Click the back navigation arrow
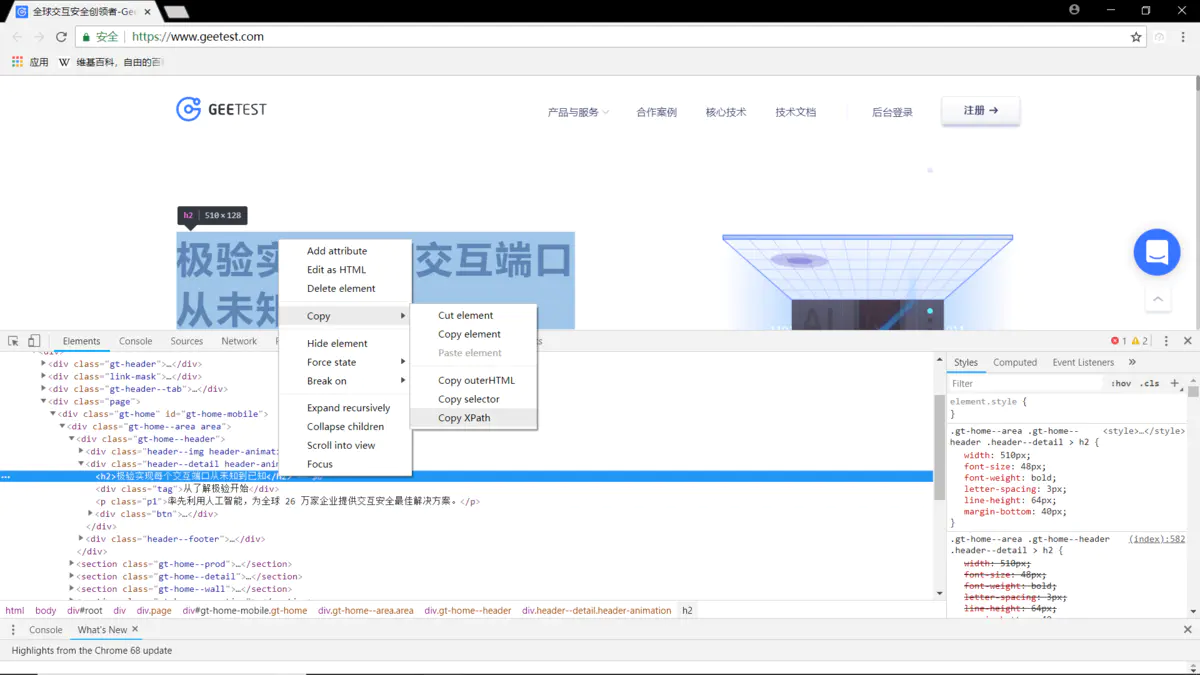 16,36
